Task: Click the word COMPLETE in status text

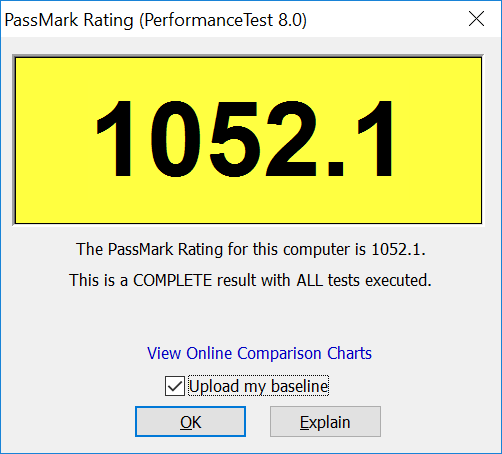Action: pyautogui.click(x=172, y=280)
